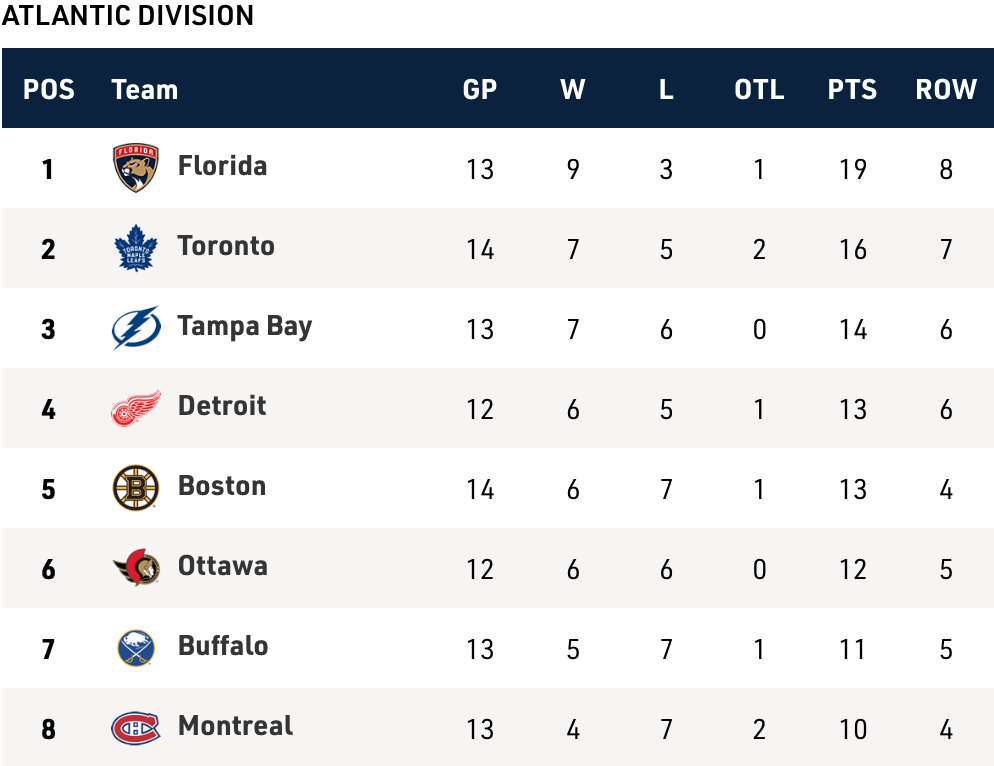Sort standings by PTS column header
Screen dimensions: 994x766
pos(852,89)
